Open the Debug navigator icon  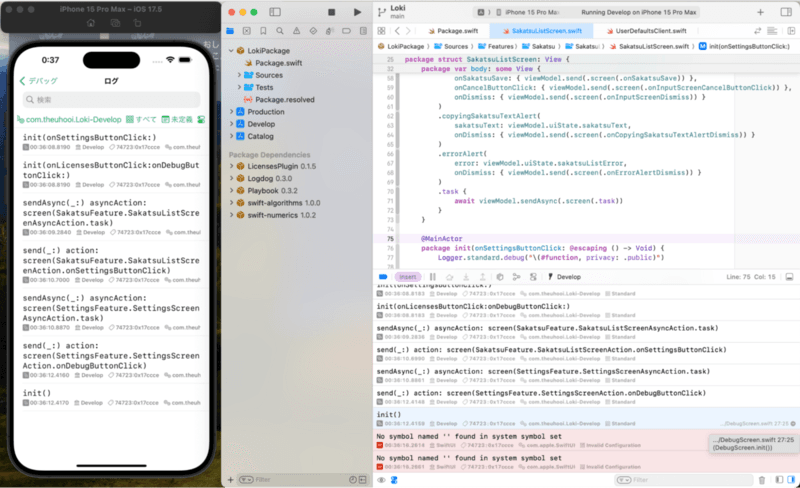click(x=330, y=31)
